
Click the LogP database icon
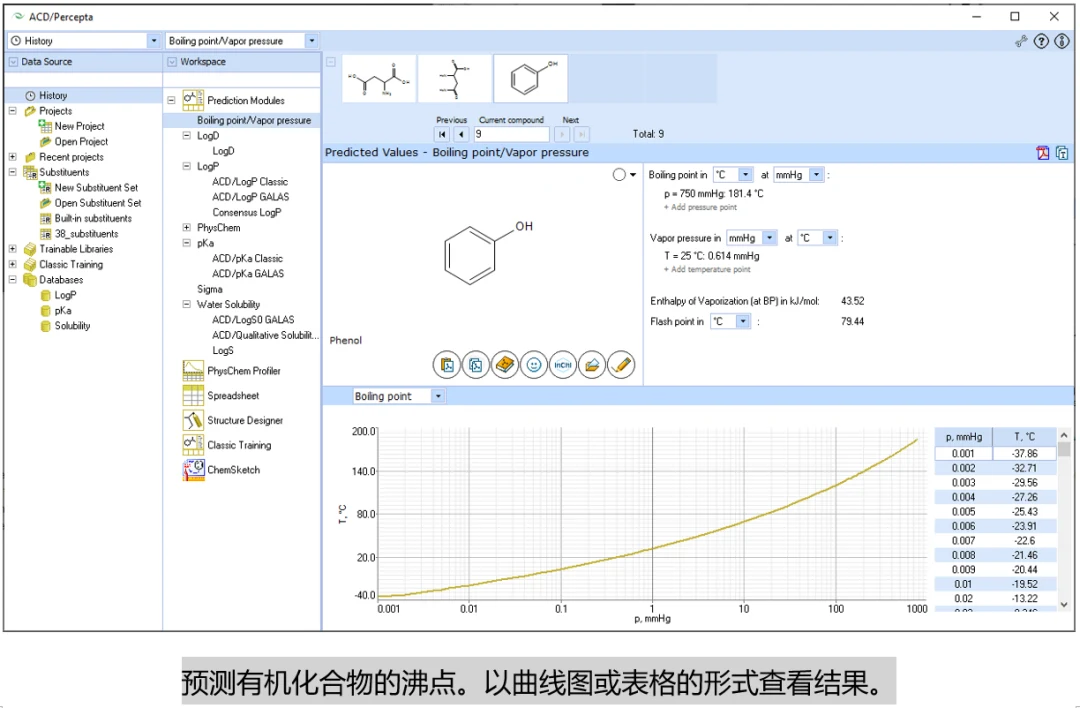click(x=45, y=295)
